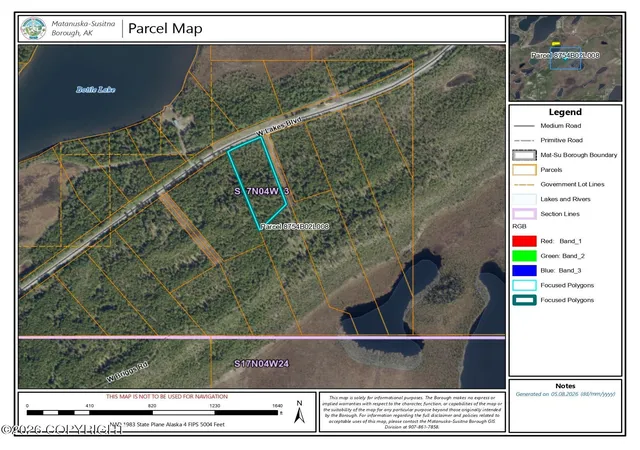
Task: Click the Legend heading
Action: pos(565,112)
